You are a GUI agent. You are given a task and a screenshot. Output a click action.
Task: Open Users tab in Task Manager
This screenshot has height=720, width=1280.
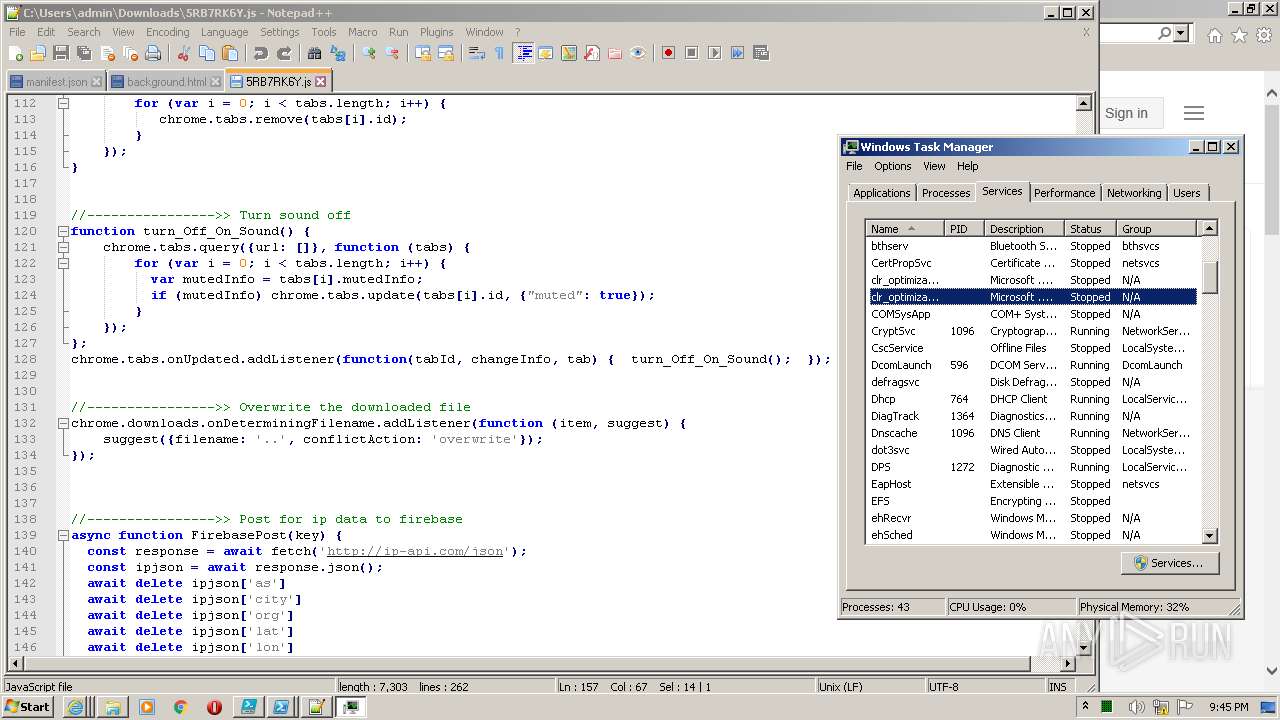[x=1186, y=193]
